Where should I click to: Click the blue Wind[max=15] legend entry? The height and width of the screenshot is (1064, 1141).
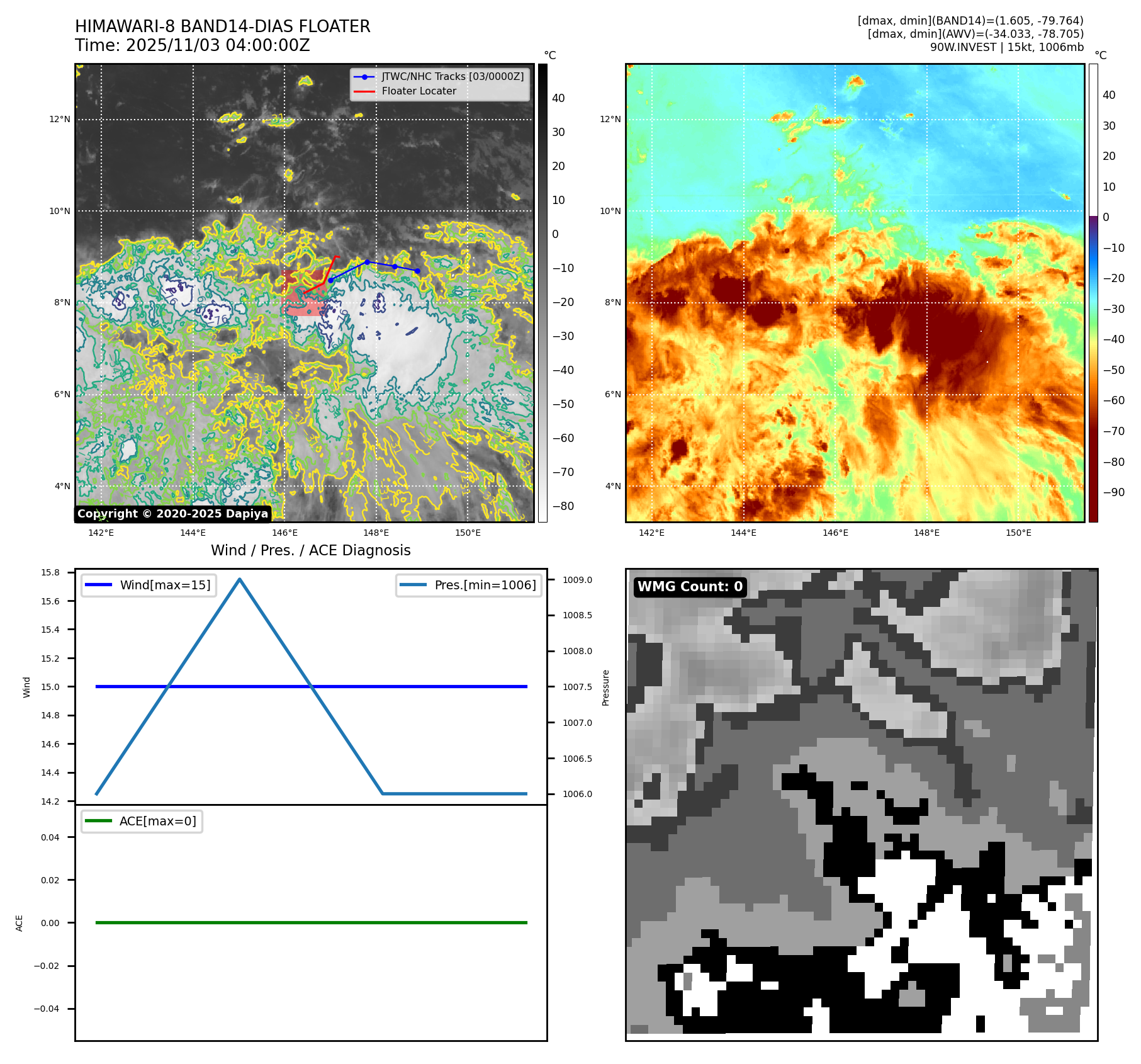pyautogui.click(x=149, y=585)
